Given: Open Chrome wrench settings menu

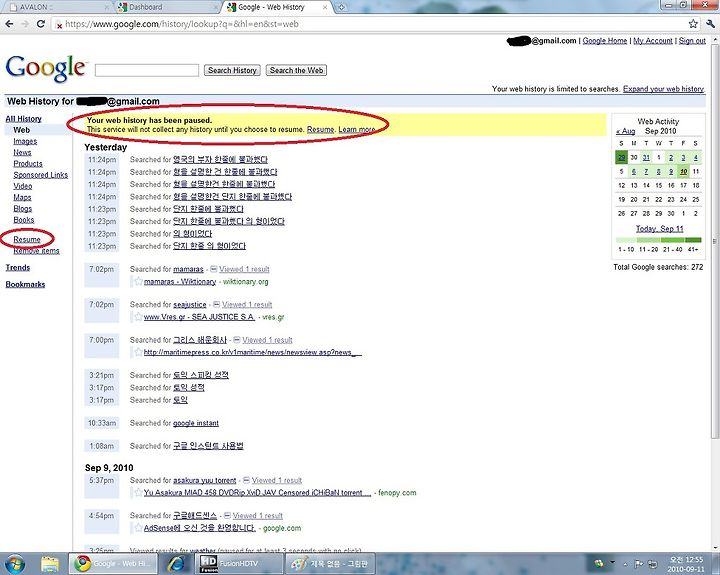Looking at the screenshot, I should click(x=710, y=24).
